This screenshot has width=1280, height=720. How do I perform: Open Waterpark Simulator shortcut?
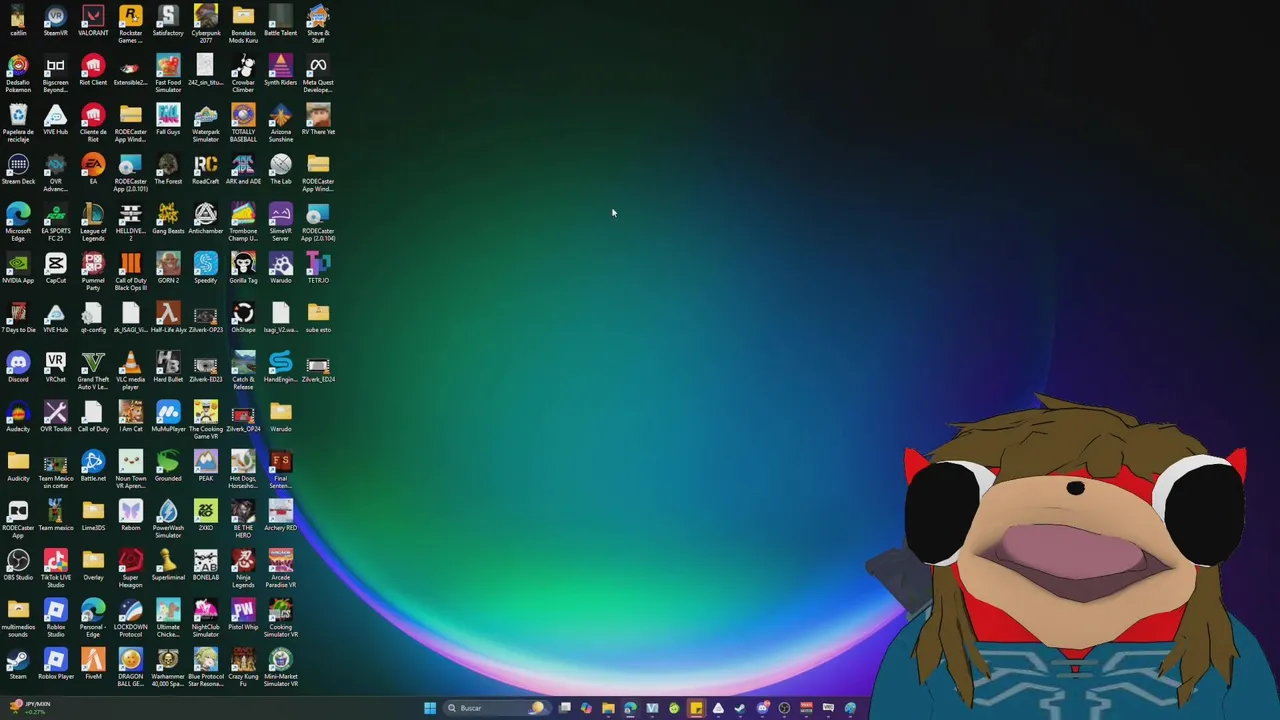(205, 123)
